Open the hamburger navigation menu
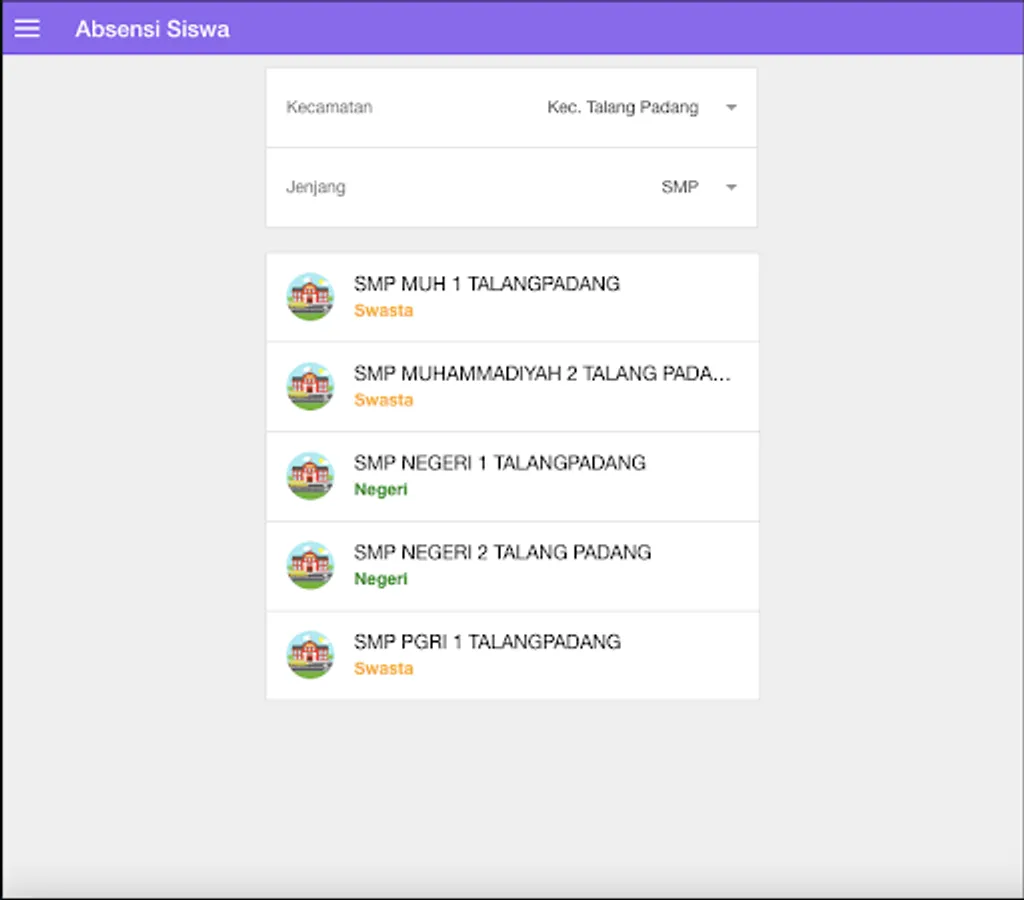 (27, 28)
